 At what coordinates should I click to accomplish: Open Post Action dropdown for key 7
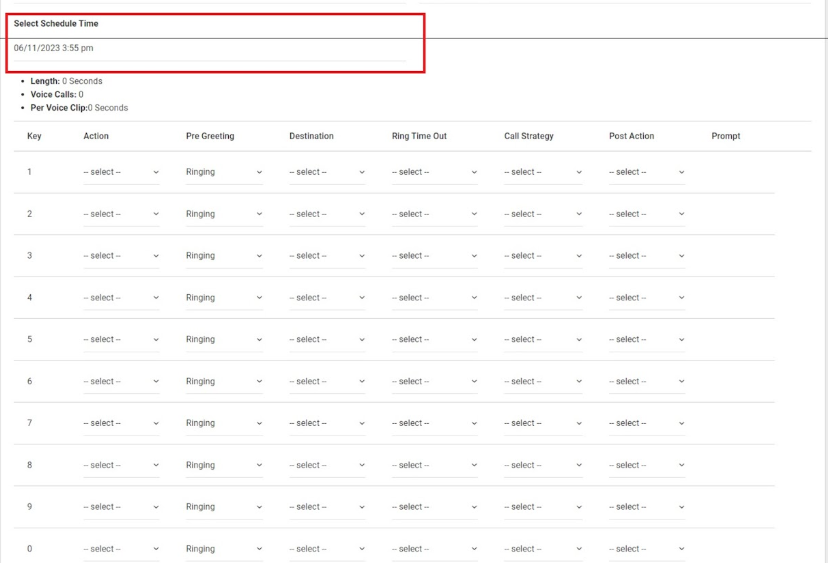(x=647, y=423)
